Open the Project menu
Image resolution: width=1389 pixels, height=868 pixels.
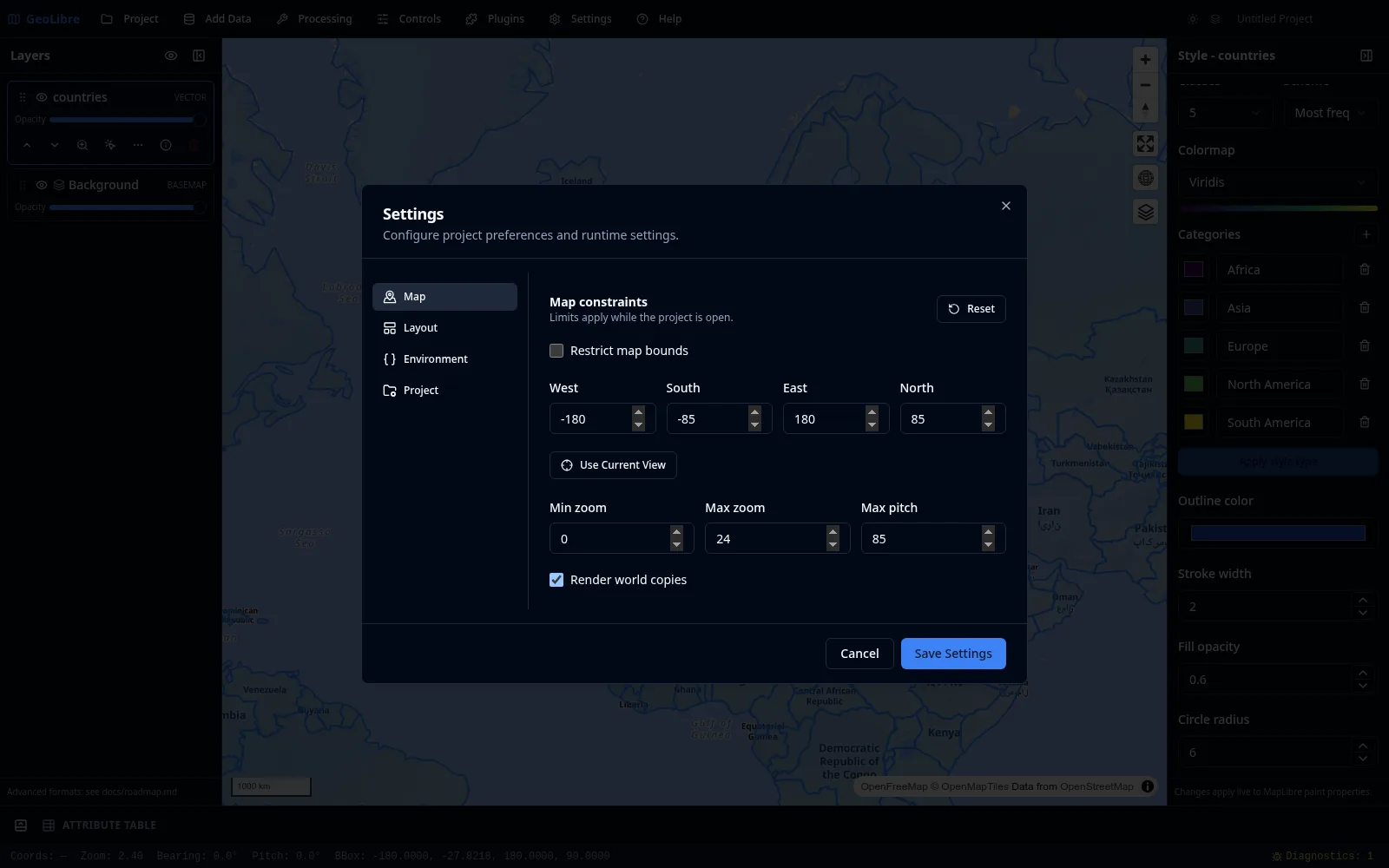[129, 18]
